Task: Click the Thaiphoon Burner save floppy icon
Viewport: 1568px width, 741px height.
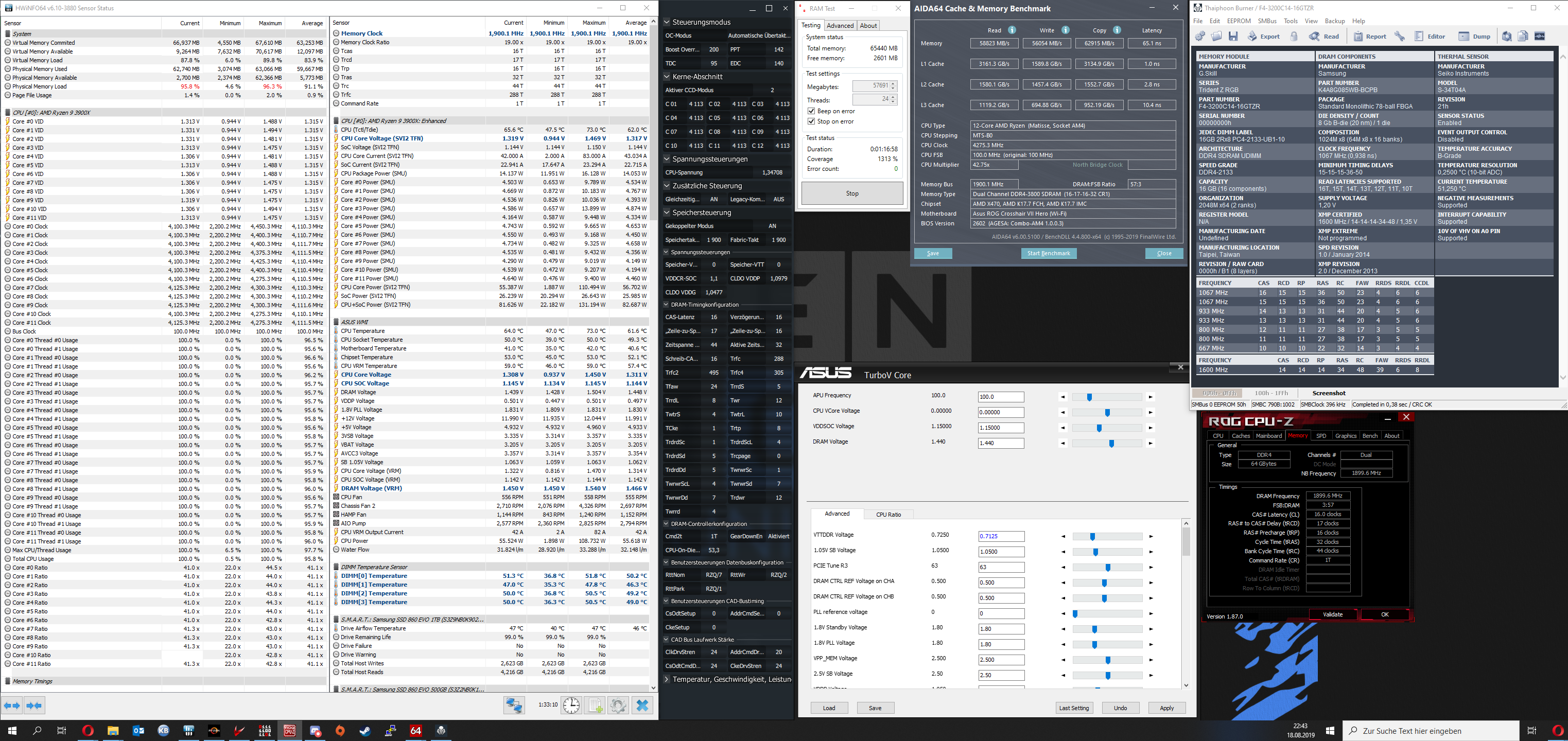Action: pyautogui.click(x=1232, y=37)
